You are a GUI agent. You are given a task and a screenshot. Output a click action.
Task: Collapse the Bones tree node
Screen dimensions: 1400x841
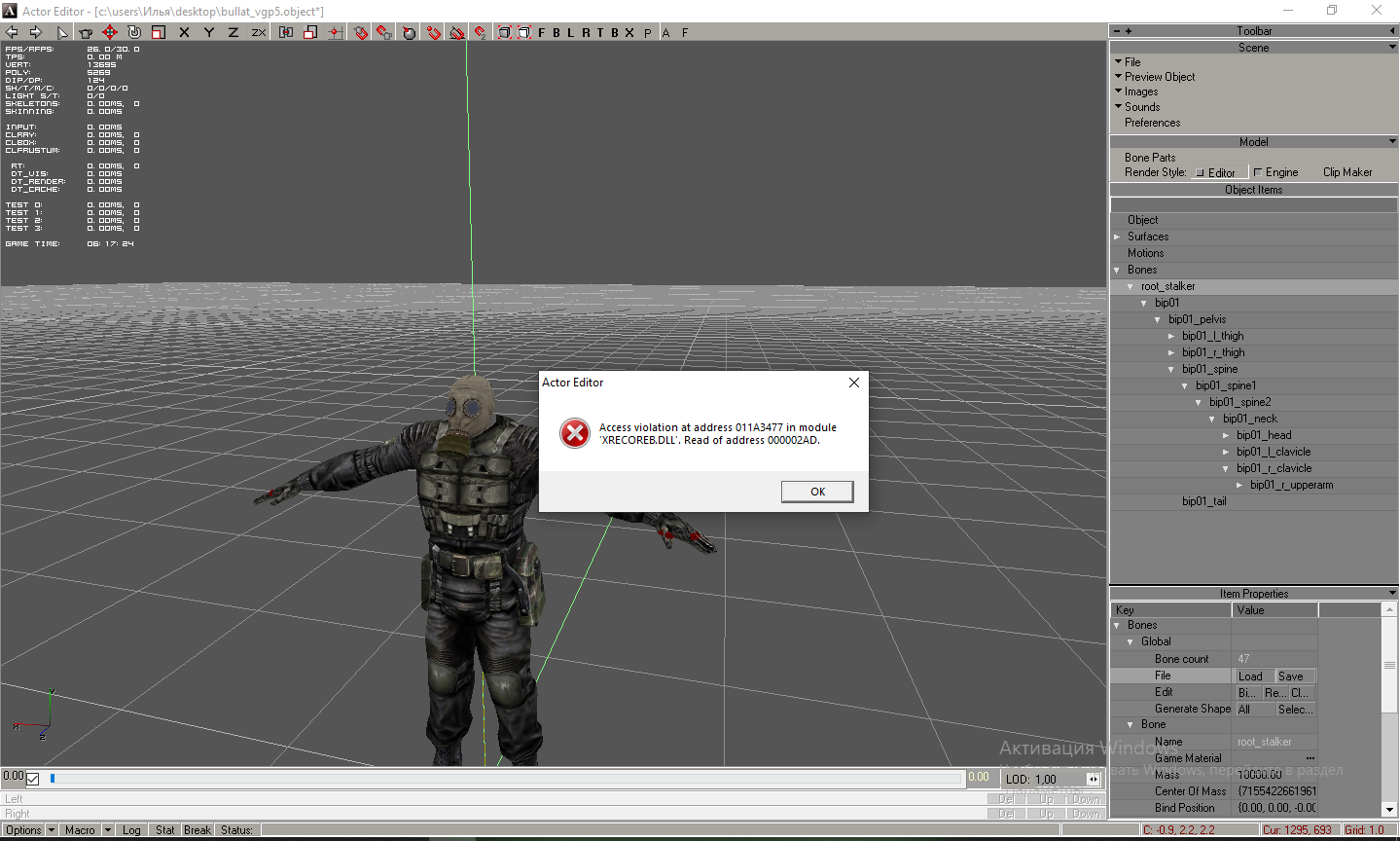pos(1117,270)
